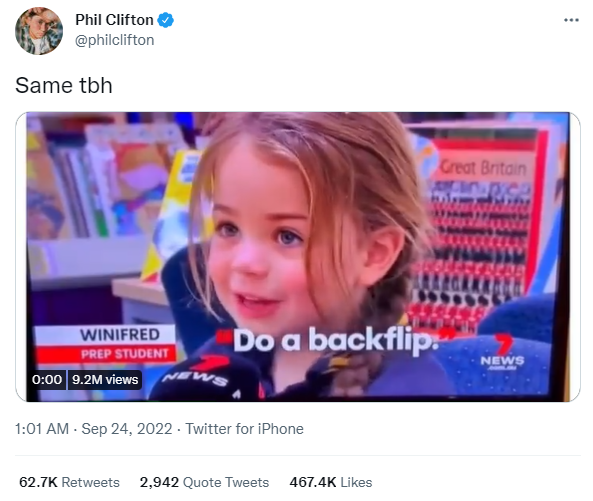Open the 1:01 AM timestamp link
This screenshot has width=593, height=501.
[x=42, y=429]
